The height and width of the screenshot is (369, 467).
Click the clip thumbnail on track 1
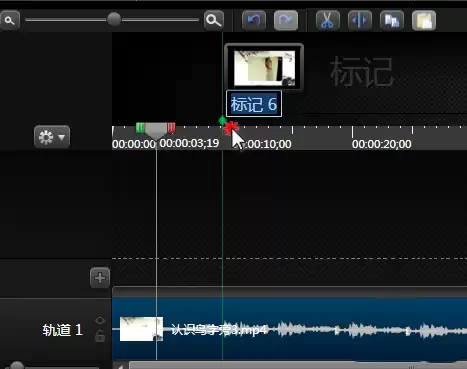141,329
